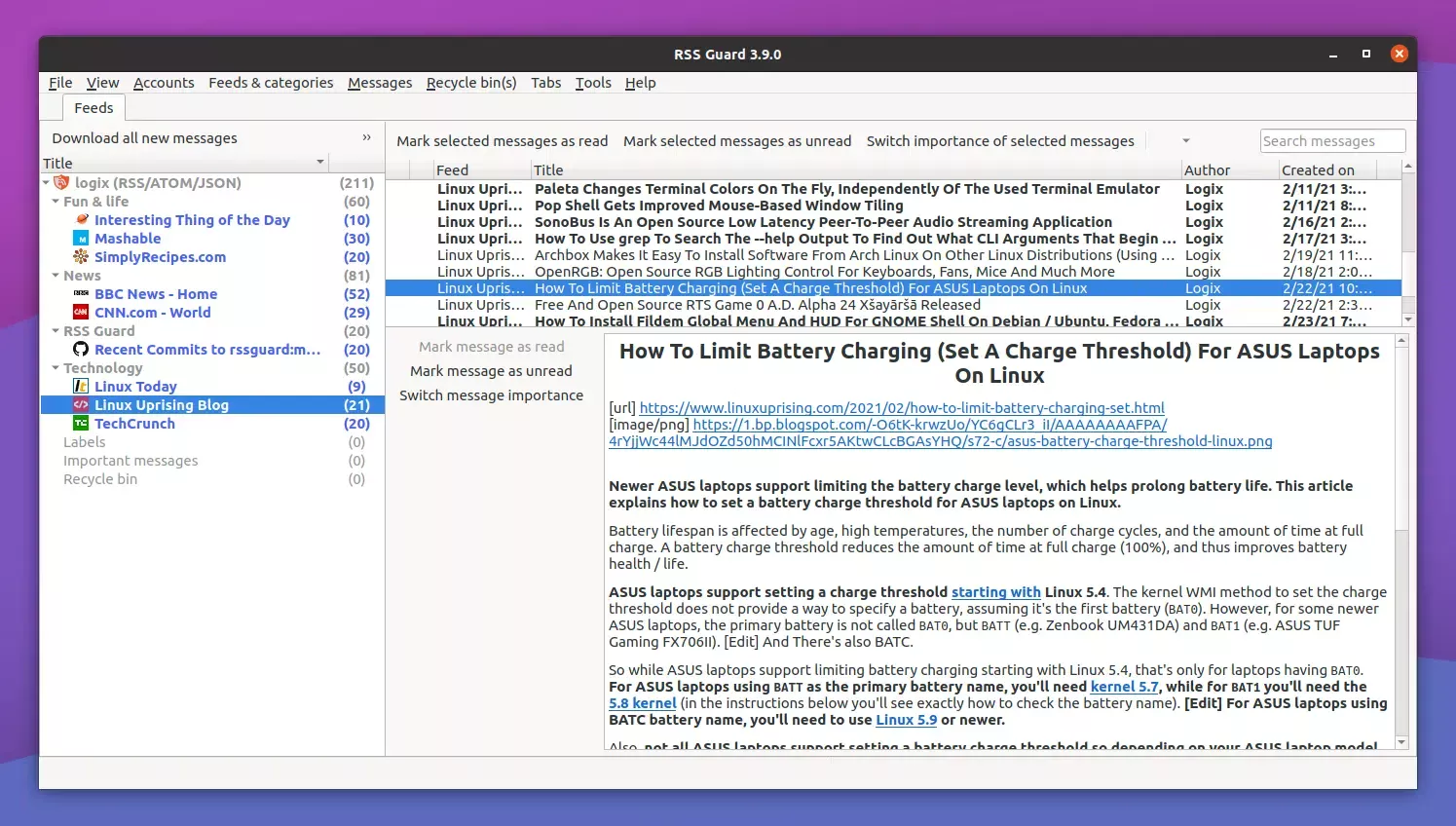Open the Feeds & categories menu
The image size is (1456, 826).
coord(271,83)
